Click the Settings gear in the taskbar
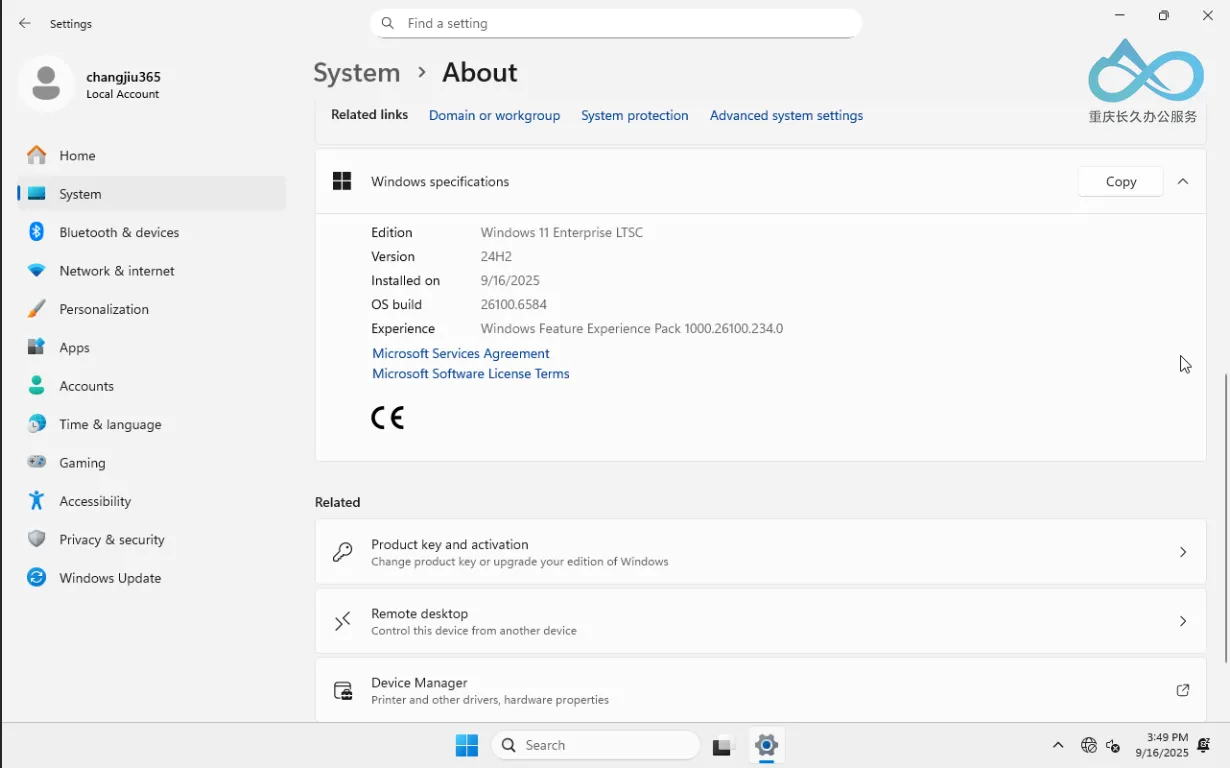 (x=767, y=745)
